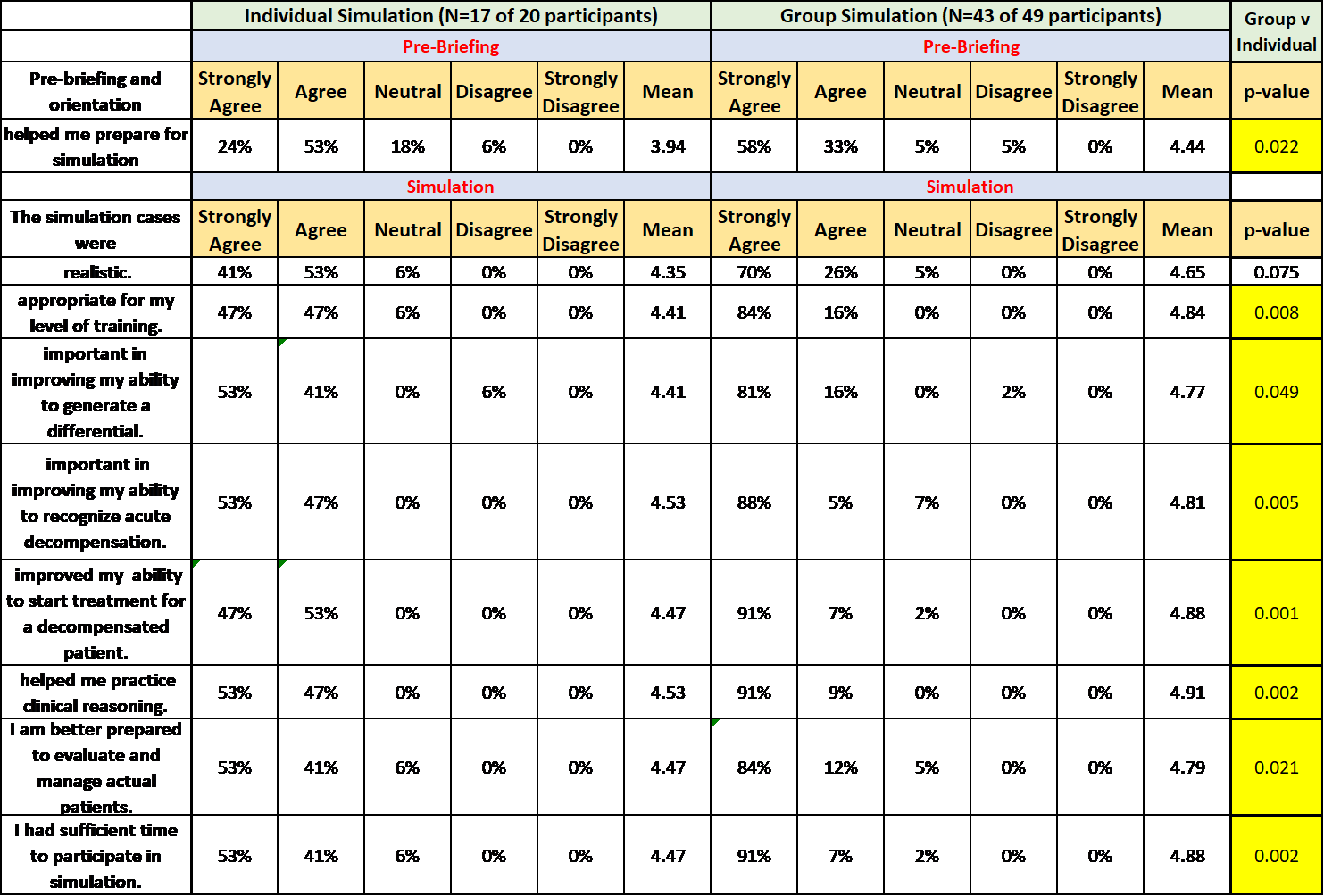Select the Individual Simulation N=17 header cell

click(x=451, y=16)
